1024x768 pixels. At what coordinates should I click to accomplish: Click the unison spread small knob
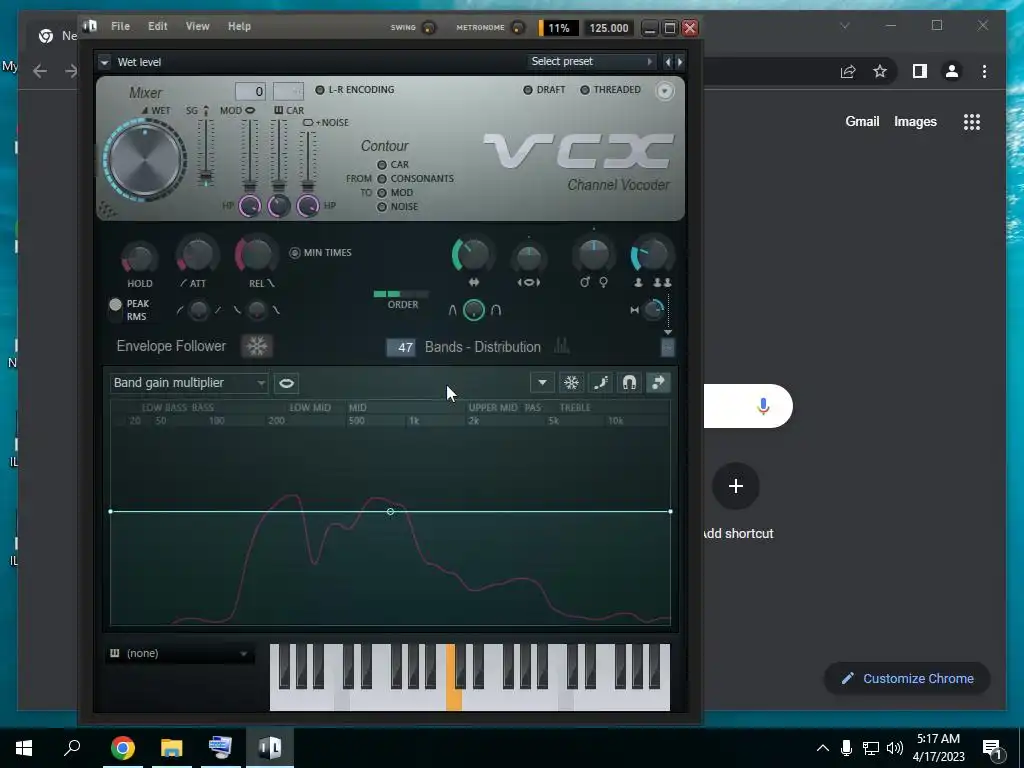coord(653,310)
